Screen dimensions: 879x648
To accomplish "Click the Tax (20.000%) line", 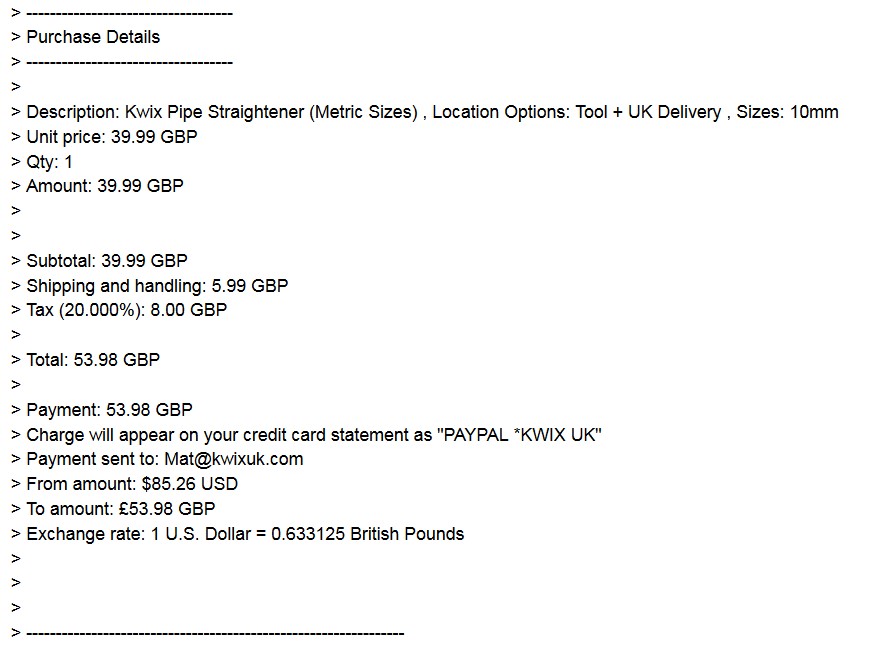I will pos(127,310).
